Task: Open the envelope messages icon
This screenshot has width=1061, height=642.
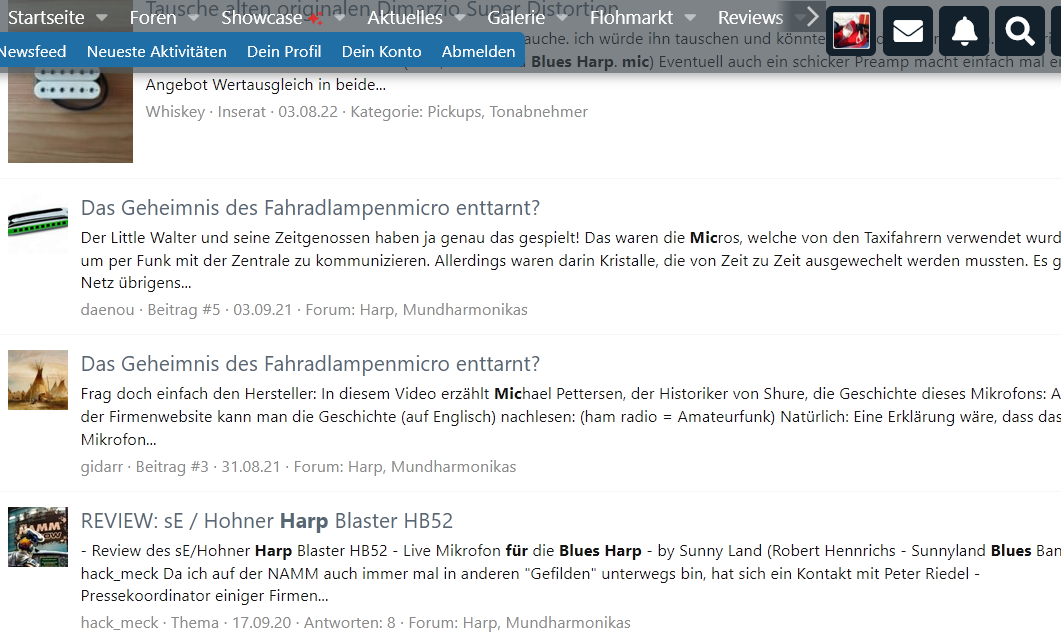Action: pos(907,31)
